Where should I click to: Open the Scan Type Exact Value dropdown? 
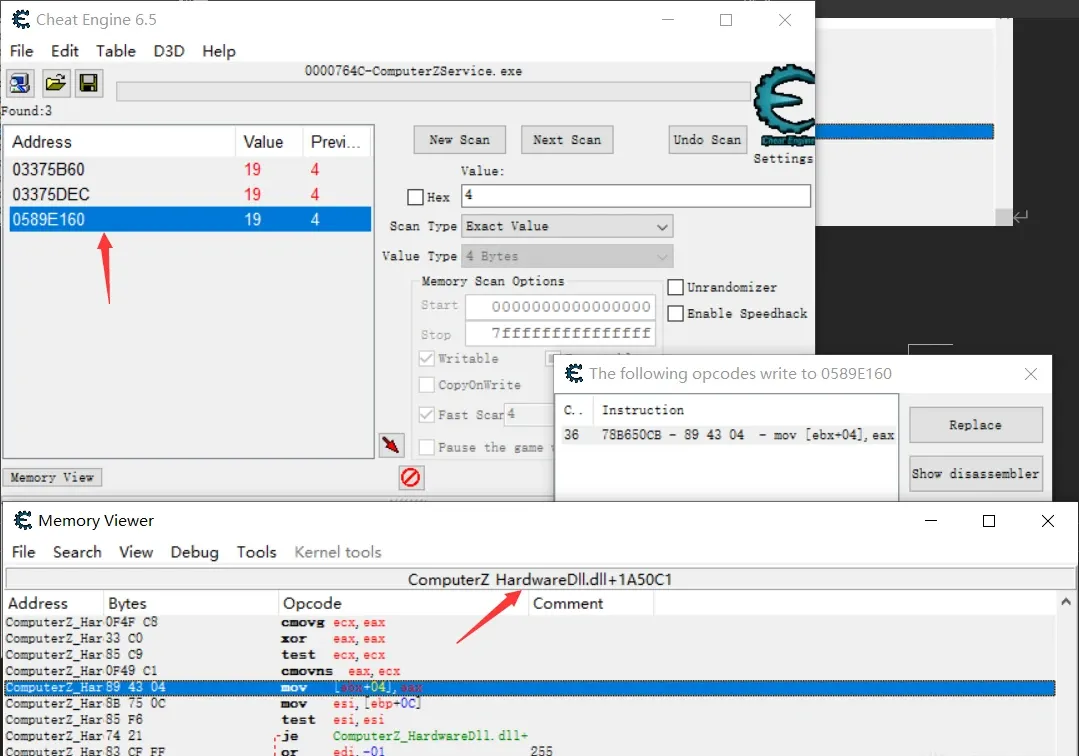coord(568,226)
